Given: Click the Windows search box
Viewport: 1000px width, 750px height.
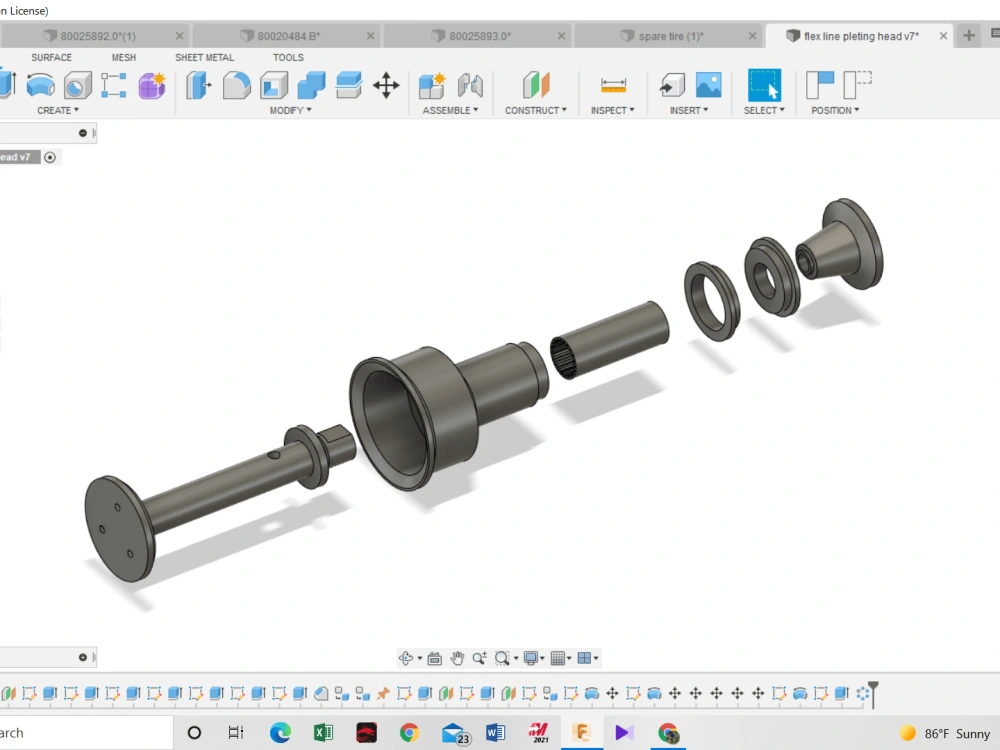Looking at the screenshot, I should [86, 733].
